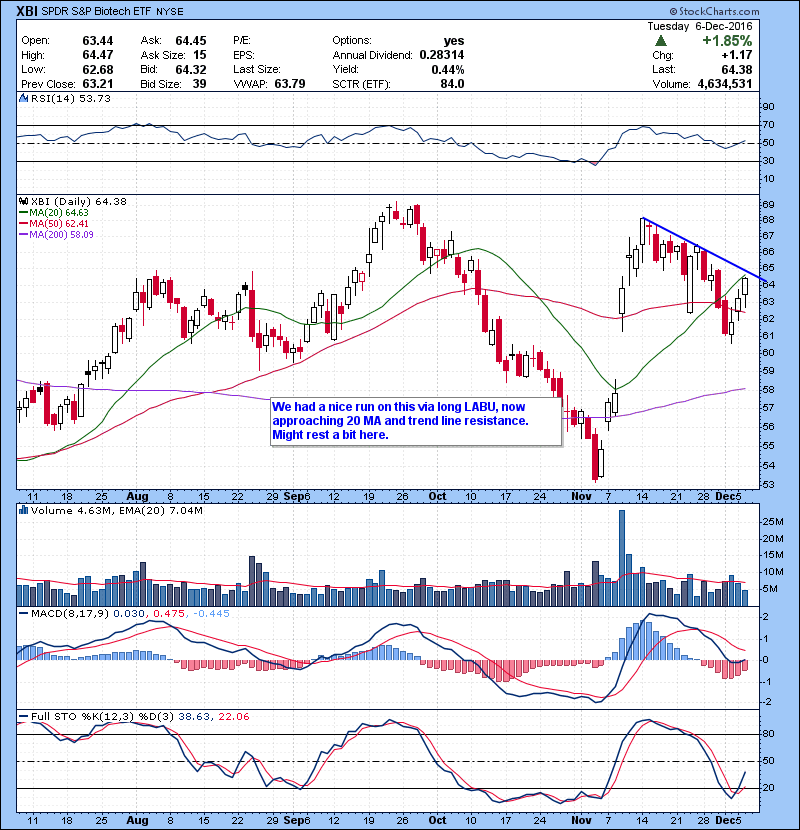The image size is (800, 830).
Task: Click the Volume value 4,634,531
Action: 725,84
